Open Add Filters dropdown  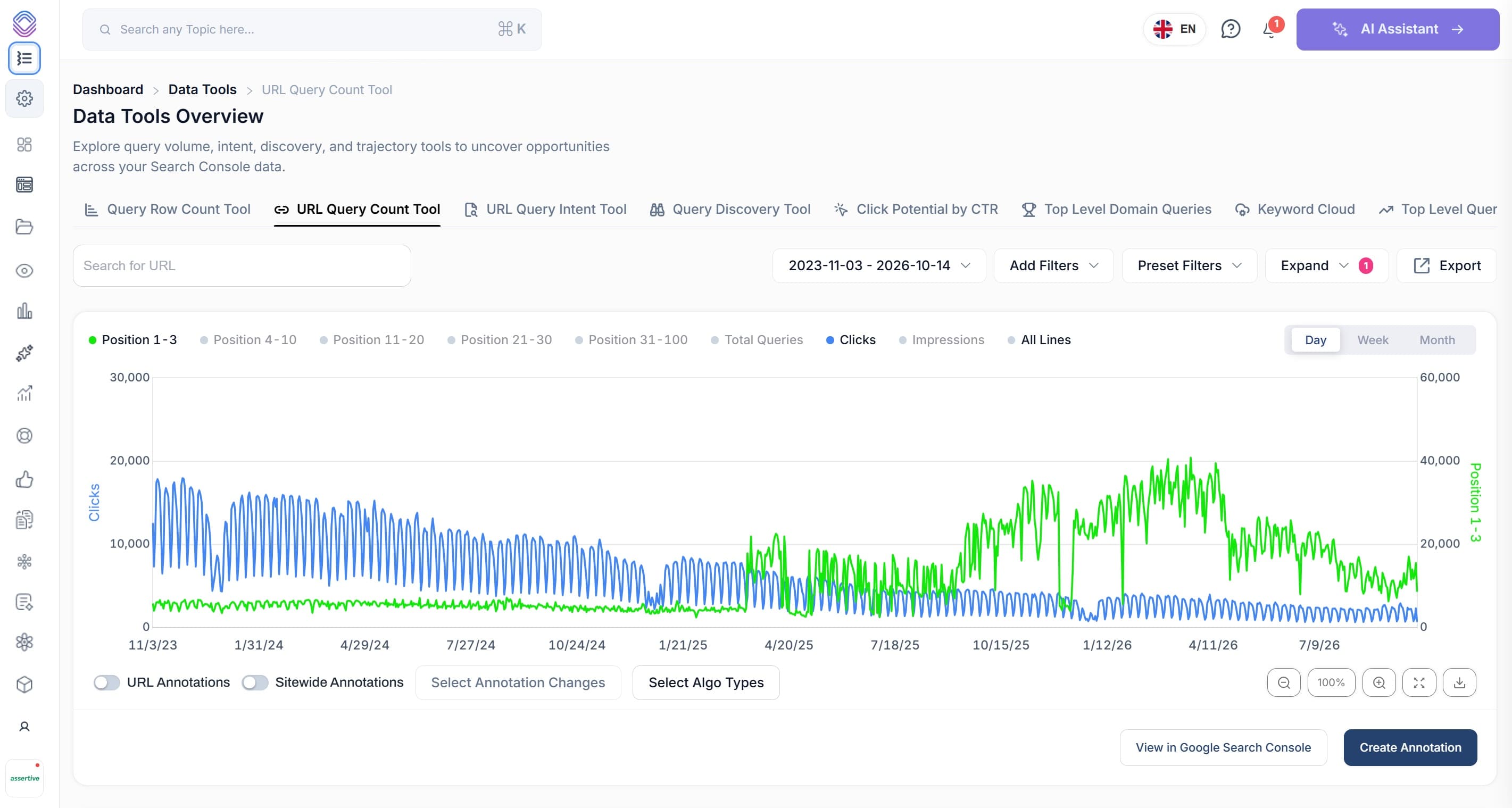tap(1053, 266)
